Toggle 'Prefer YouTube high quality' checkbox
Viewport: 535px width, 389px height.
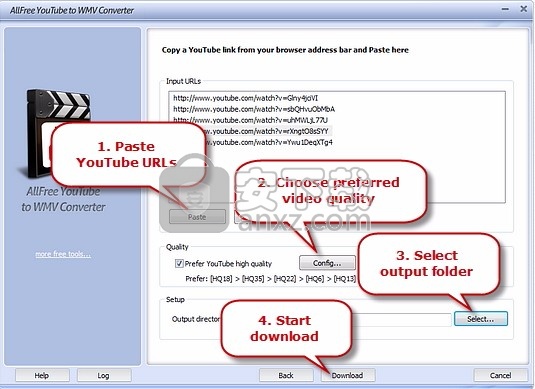pos(179,263)
